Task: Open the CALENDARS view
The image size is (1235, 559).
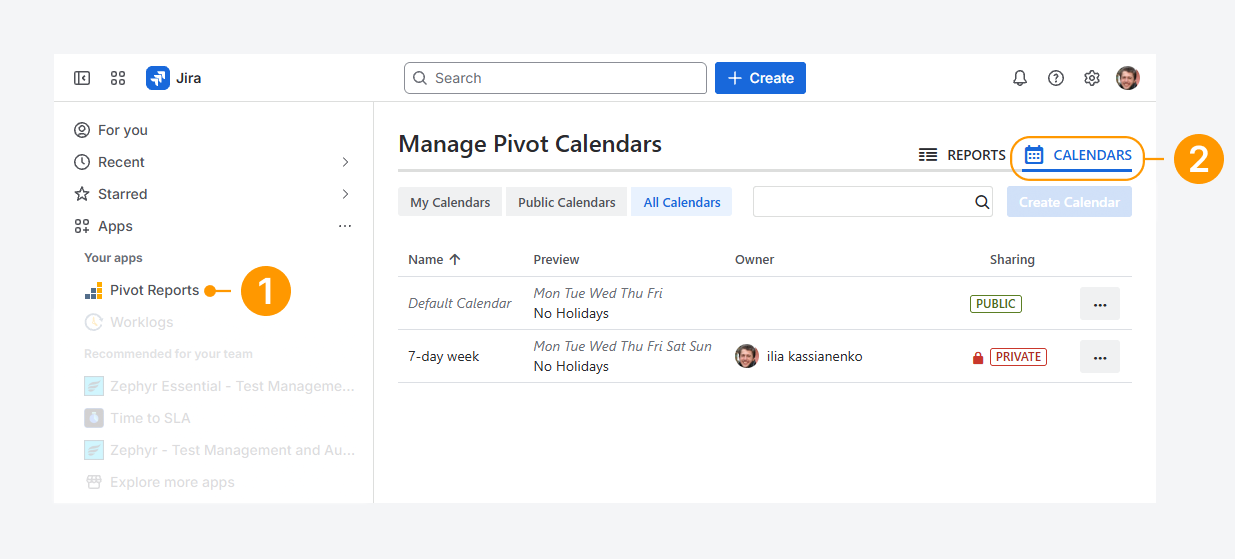Action: click(1078, 155)
